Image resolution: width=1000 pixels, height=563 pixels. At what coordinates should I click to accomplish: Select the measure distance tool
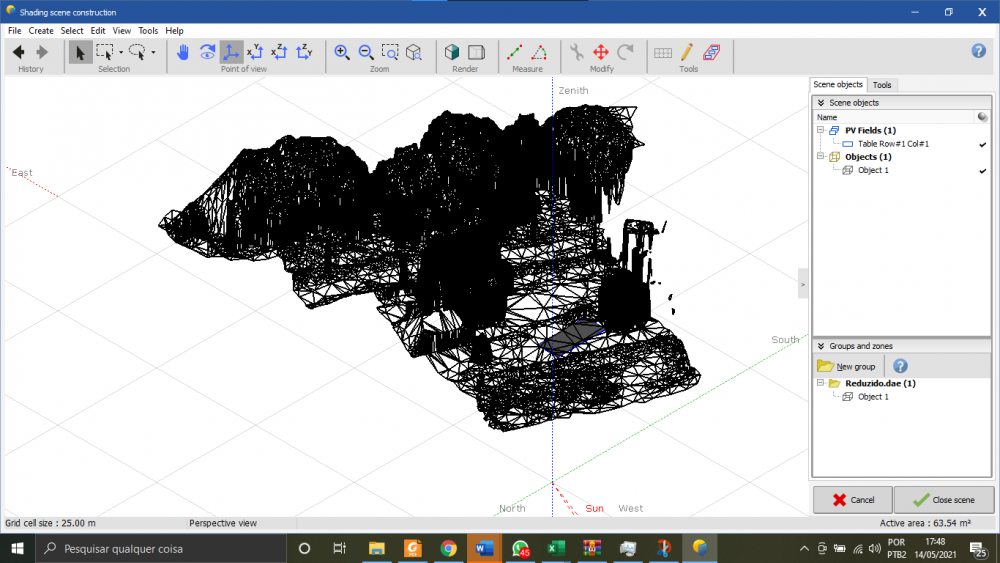click(x=515, y=52)
